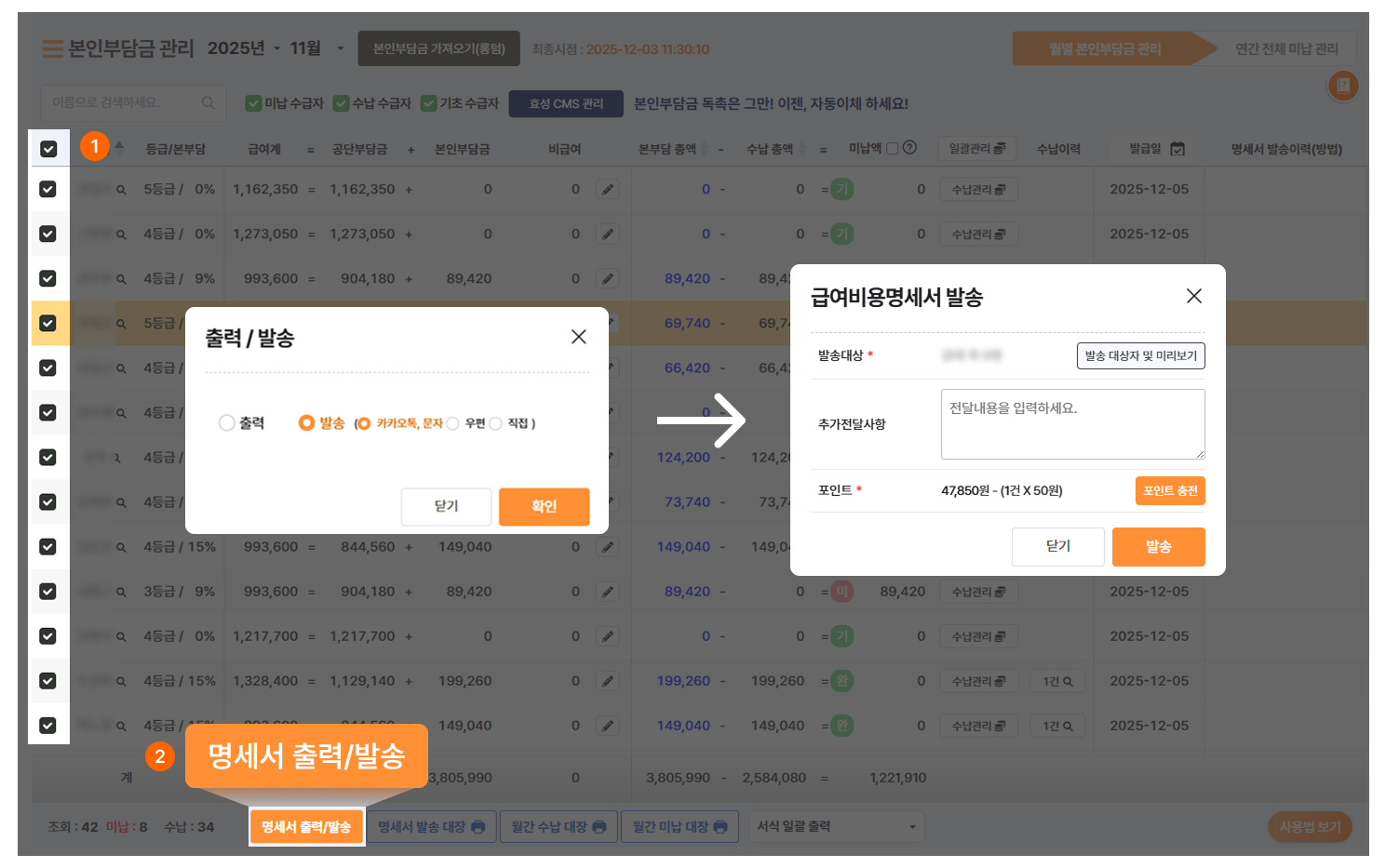Switch to the 월별 본인부담금 관리 tab
The image size is (1386, 868).
(1105, 49)
